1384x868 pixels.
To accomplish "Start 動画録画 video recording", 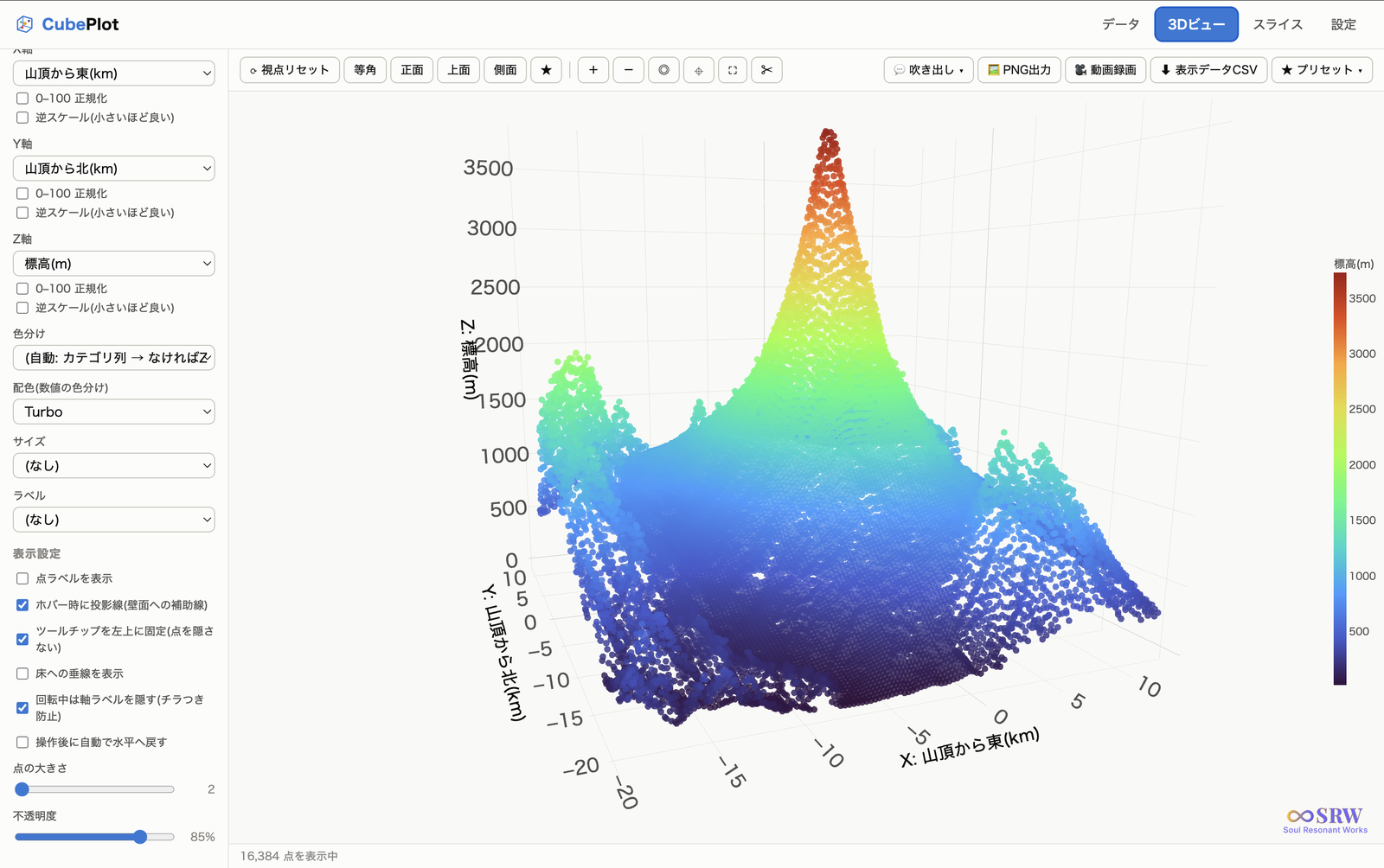I will tap(1105, 70).
